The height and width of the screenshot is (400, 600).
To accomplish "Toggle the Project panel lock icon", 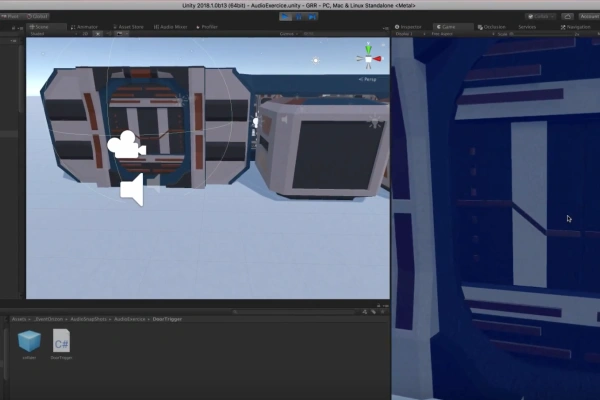I will pyautogui.click(x=378, y=305).
